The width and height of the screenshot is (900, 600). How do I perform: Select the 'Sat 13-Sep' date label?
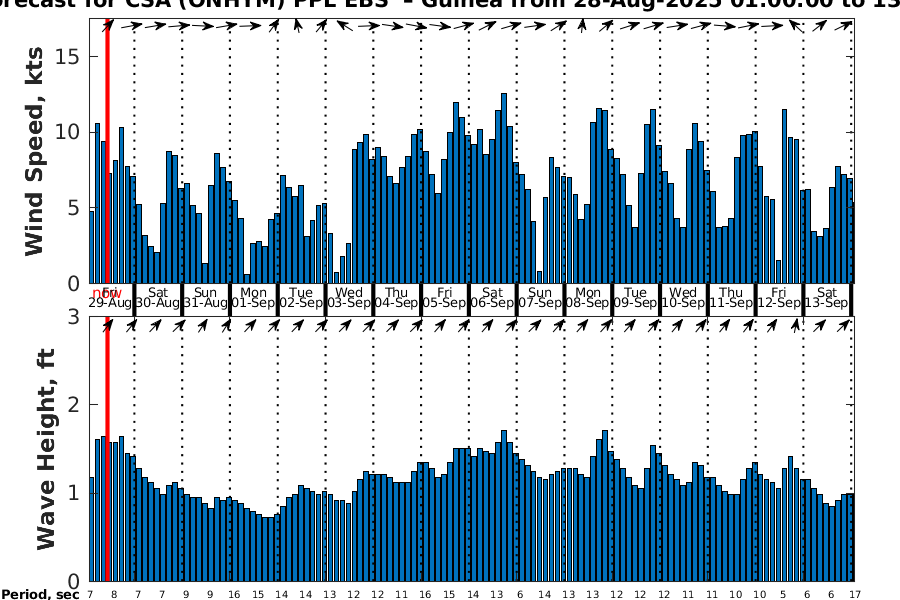click(x=827, y=297)
